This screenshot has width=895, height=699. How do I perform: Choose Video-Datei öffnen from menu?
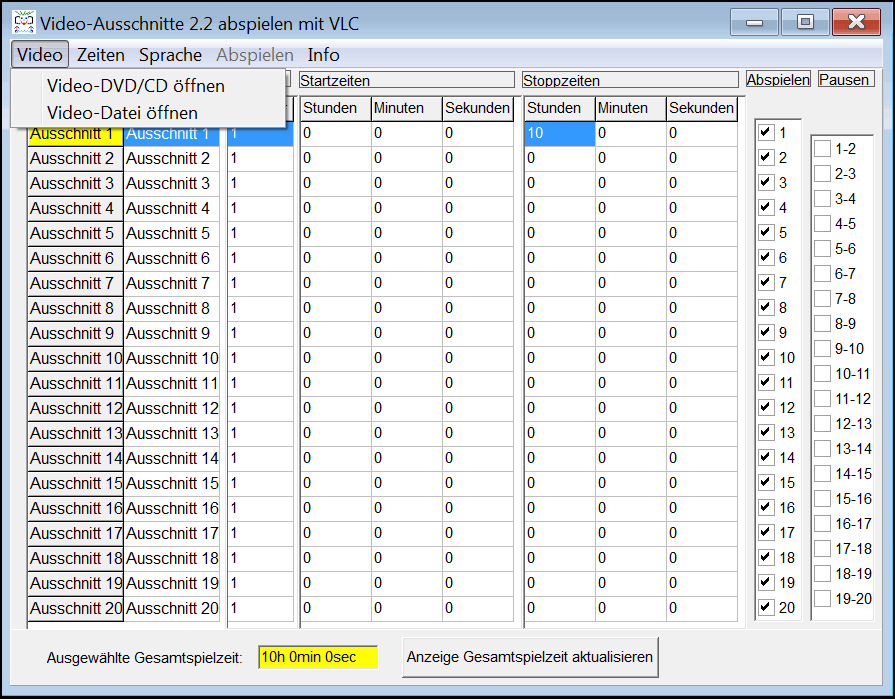(x=122, y=113)
